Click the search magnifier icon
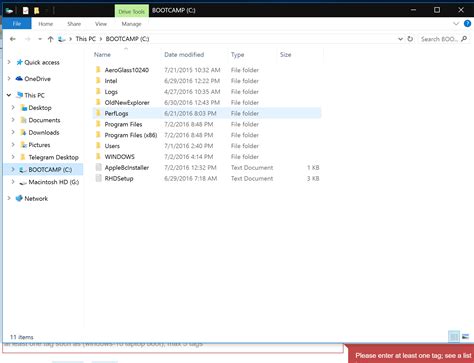The image size is (474, 363). [x=464, y=39]
